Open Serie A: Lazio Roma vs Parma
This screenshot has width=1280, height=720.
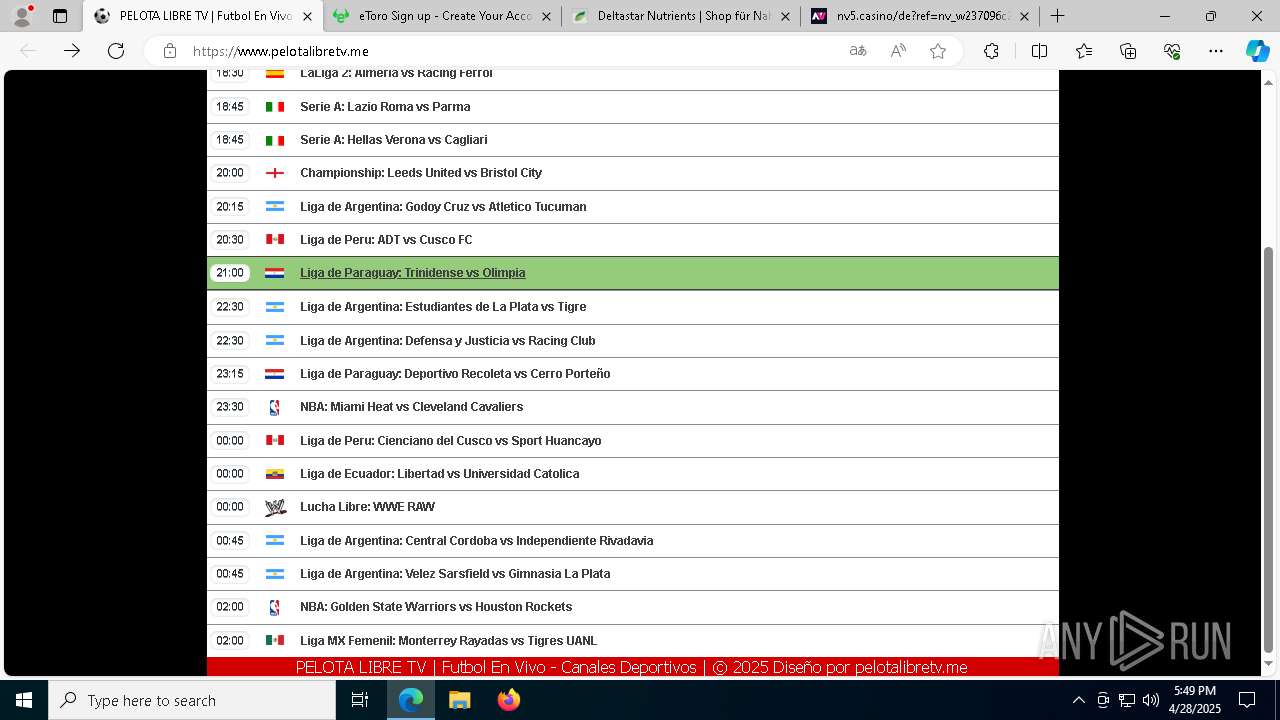[385, 106]
